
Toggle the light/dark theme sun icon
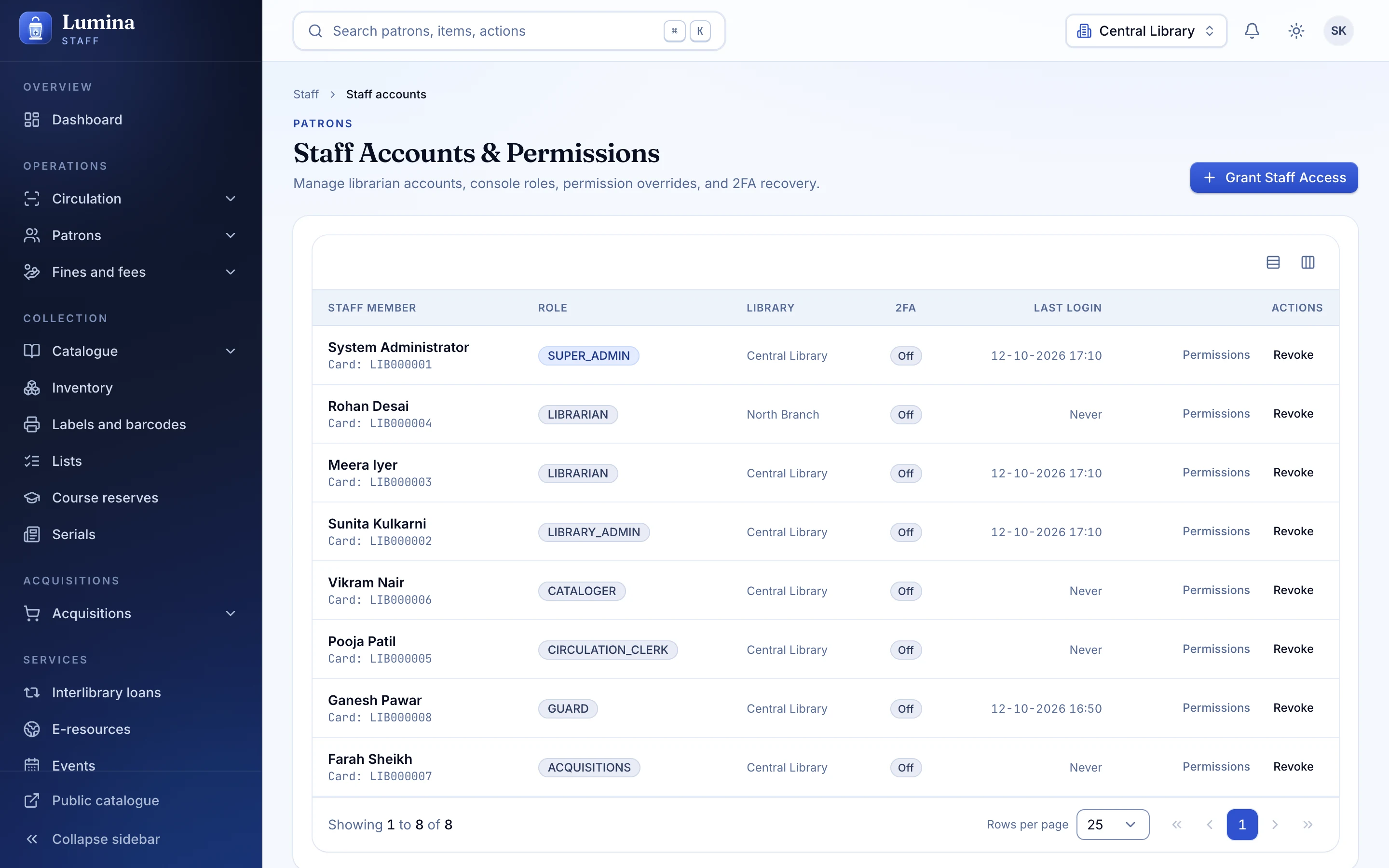pos(1296,31)
